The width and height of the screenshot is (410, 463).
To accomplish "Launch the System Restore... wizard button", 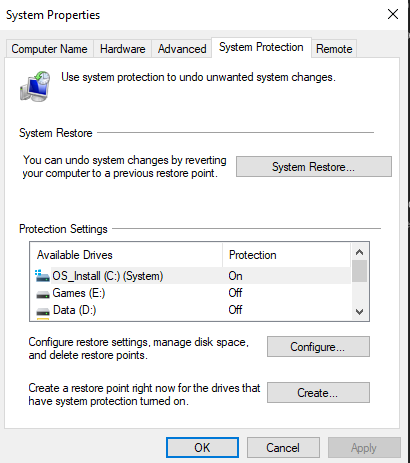I will tap(314, 167).
